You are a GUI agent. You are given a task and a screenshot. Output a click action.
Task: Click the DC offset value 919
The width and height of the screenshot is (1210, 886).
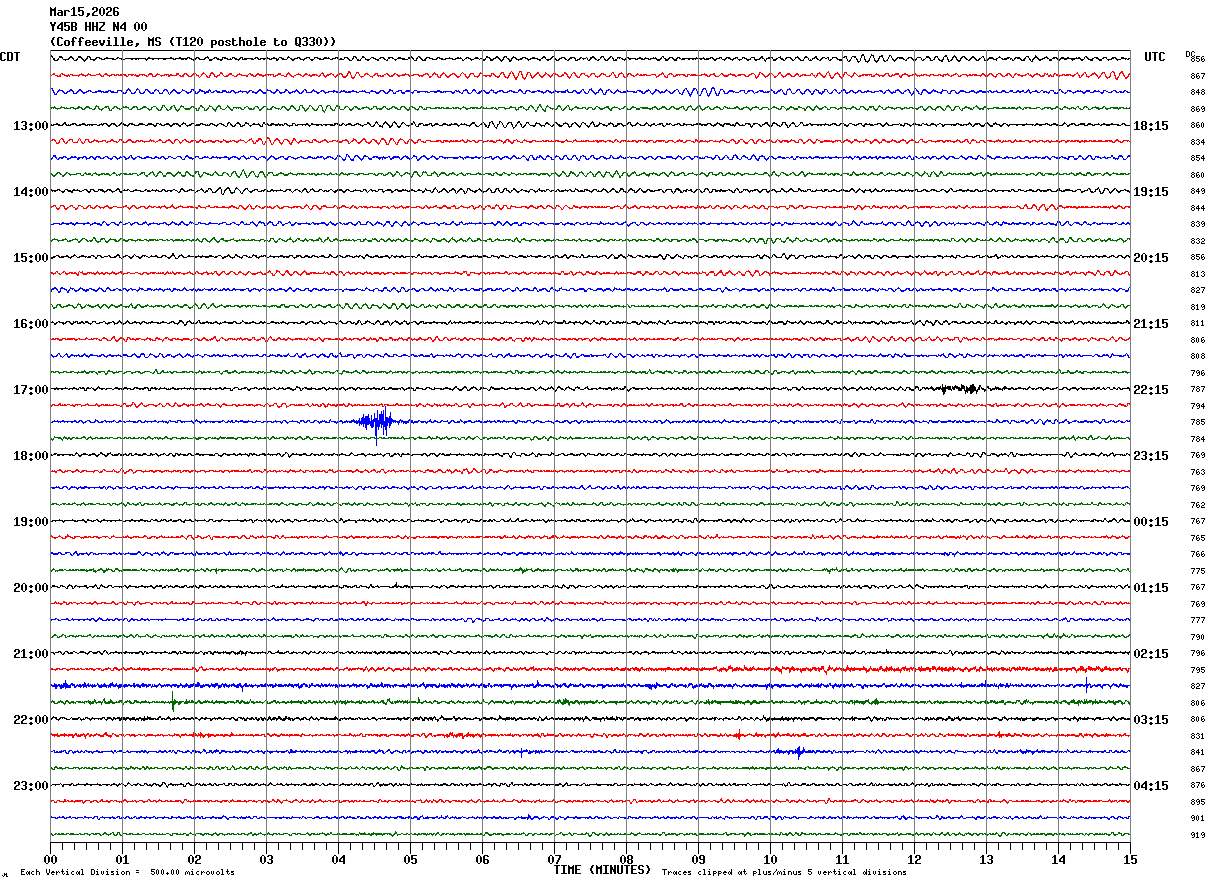coord(1197,835)
